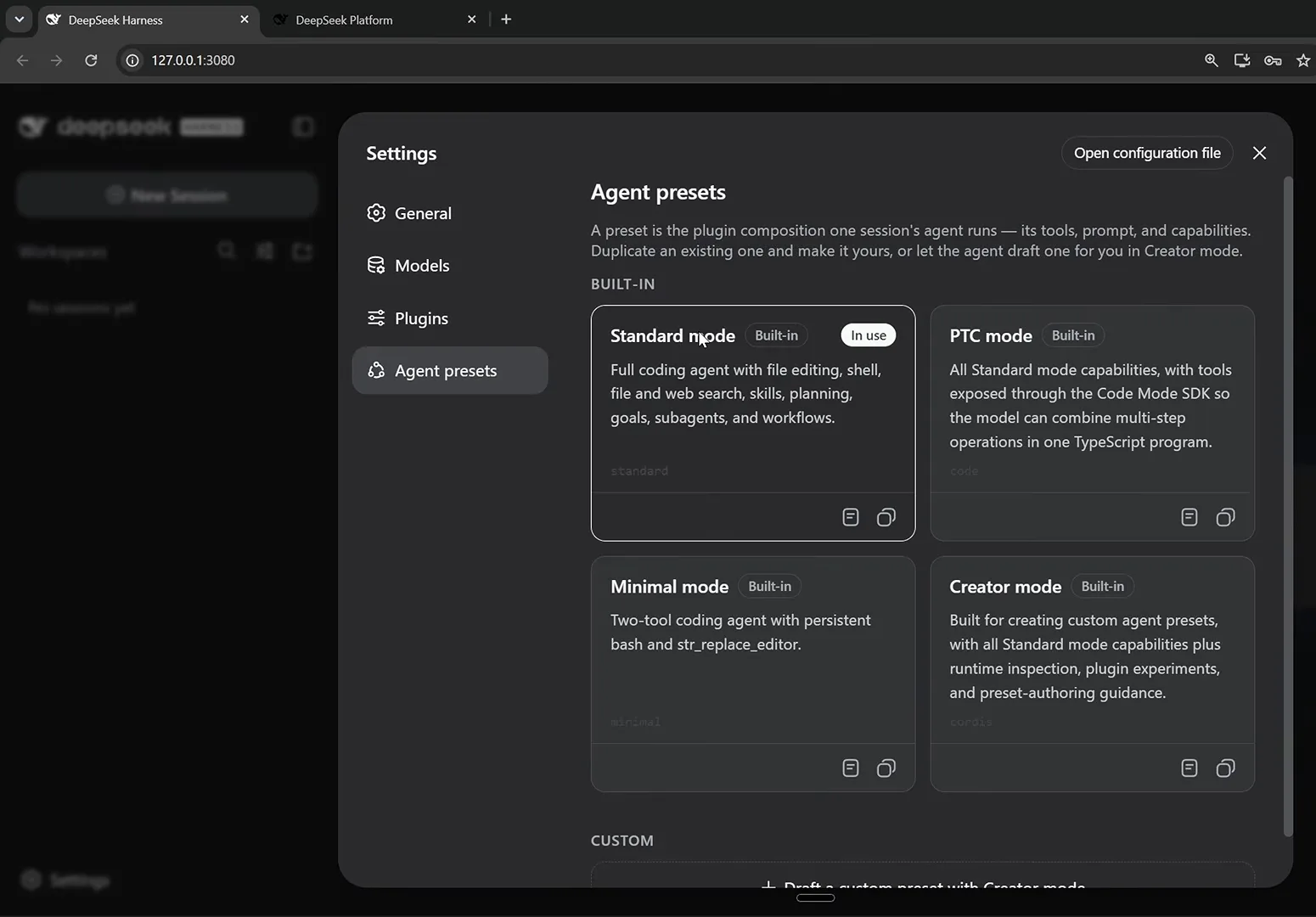Click the background sidebar collapse icon

[303, 127]
